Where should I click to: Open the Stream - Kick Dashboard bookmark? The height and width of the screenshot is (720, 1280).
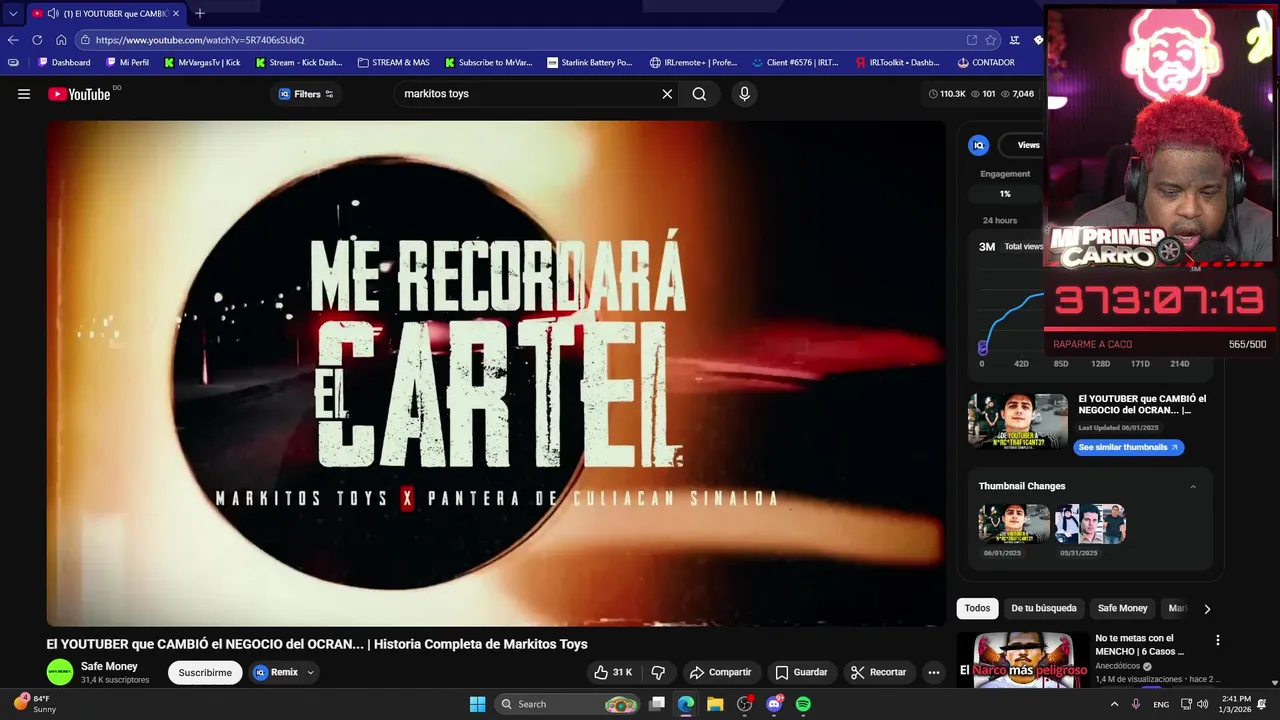(299, 62)
